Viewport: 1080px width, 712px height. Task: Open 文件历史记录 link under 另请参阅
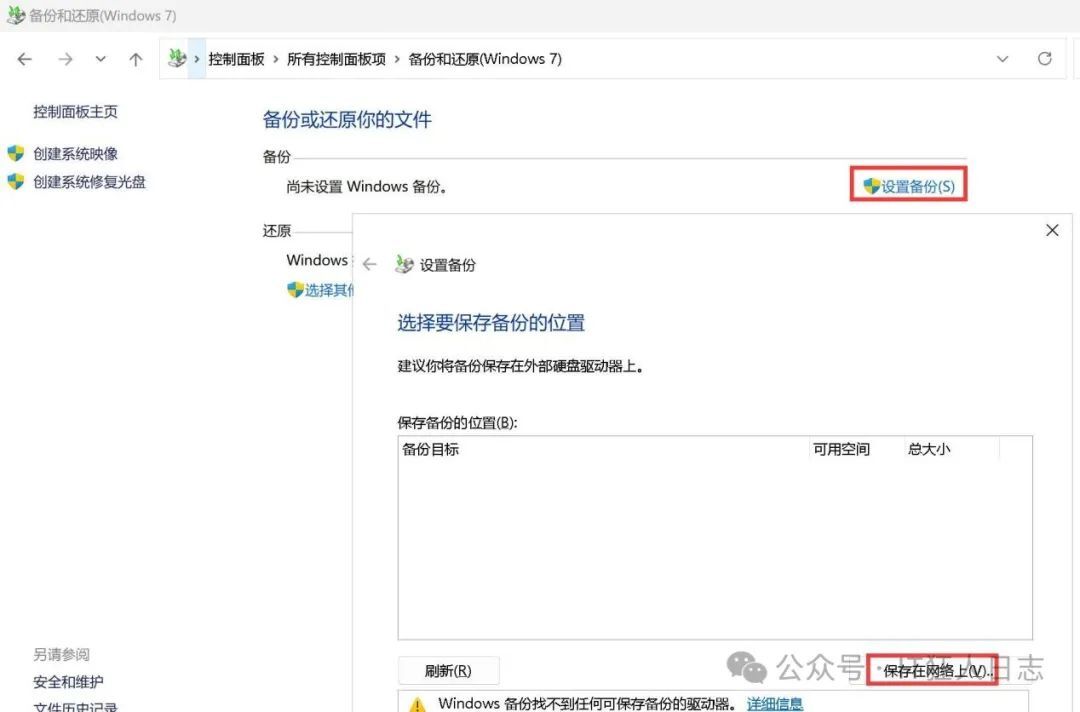[x=75, y=706]
